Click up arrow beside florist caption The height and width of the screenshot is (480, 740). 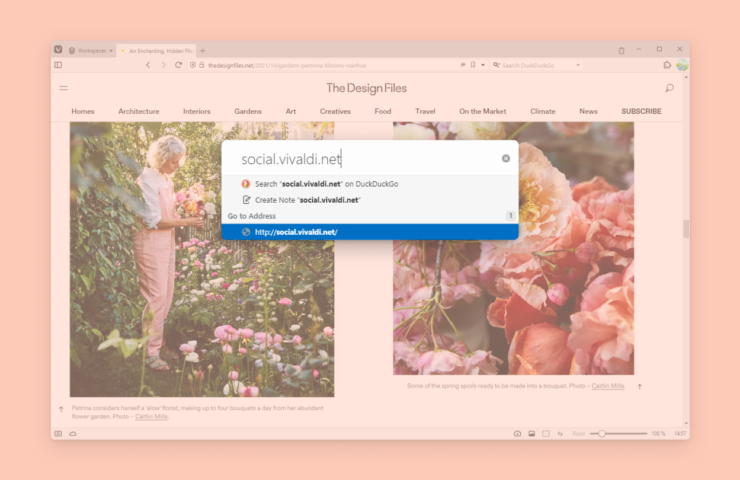61,409
